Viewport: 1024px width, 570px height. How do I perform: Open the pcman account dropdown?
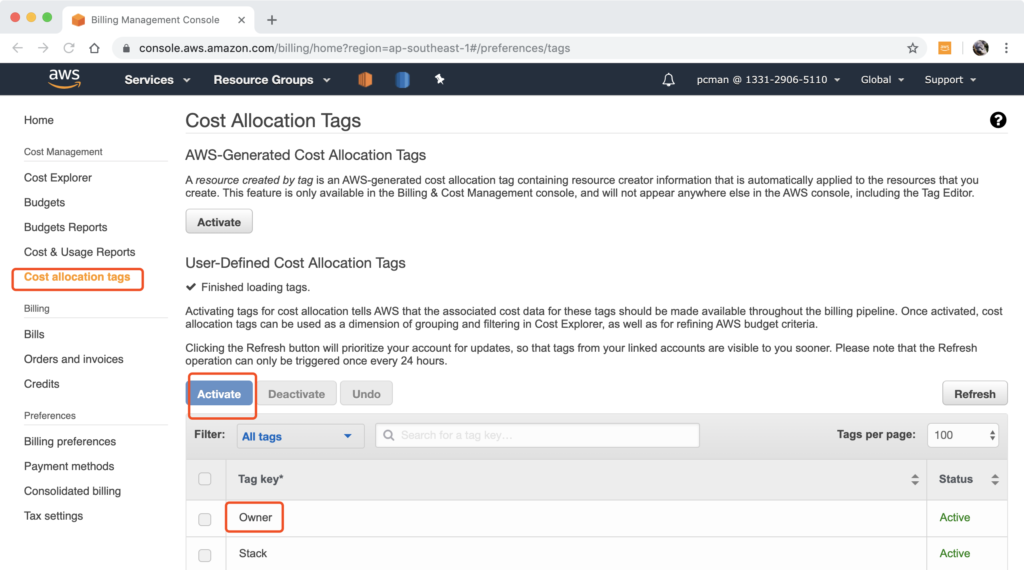coord(768,80)
